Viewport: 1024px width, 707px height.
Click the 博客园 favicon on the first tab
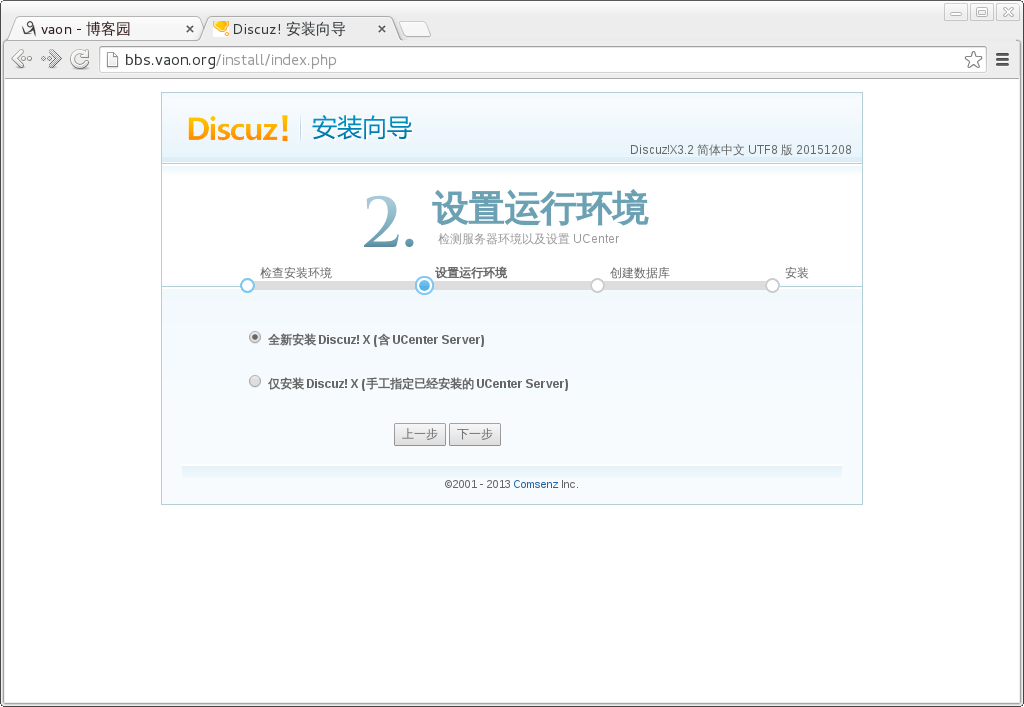28,28
